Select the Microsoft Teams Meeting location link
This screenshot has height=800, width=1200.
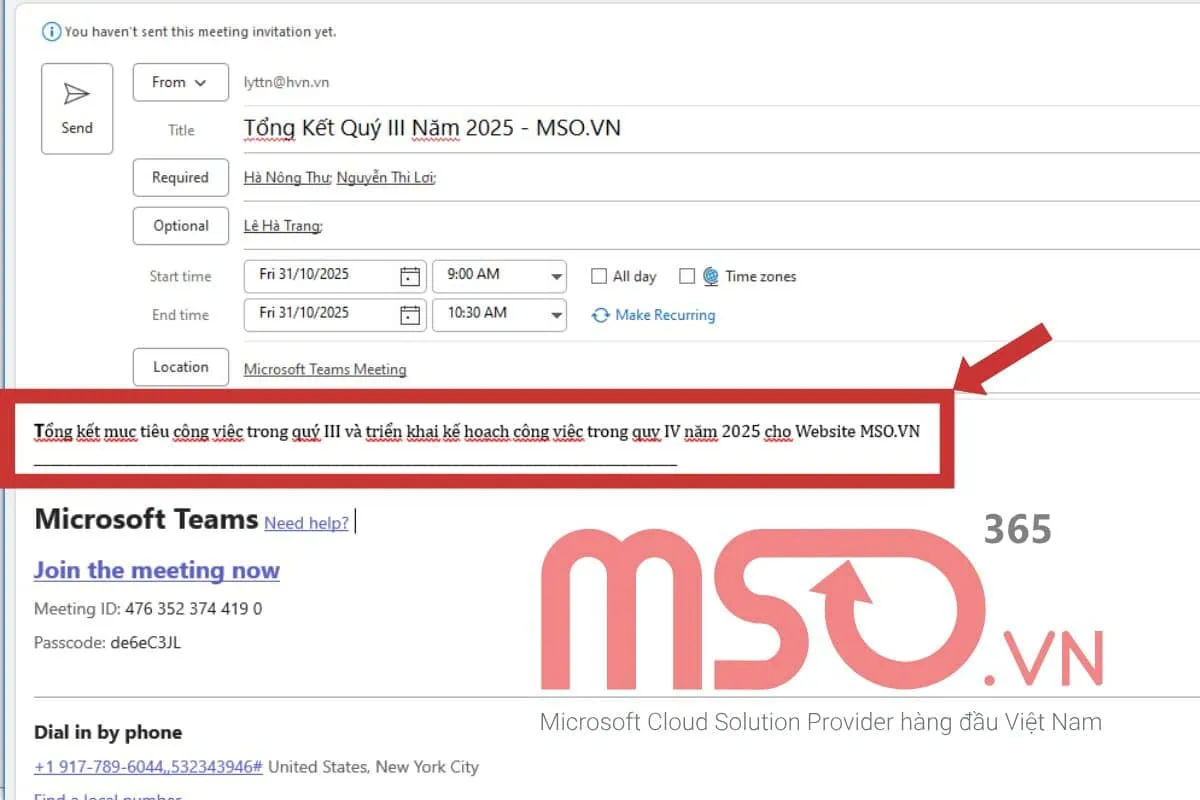tap(324, 369)
